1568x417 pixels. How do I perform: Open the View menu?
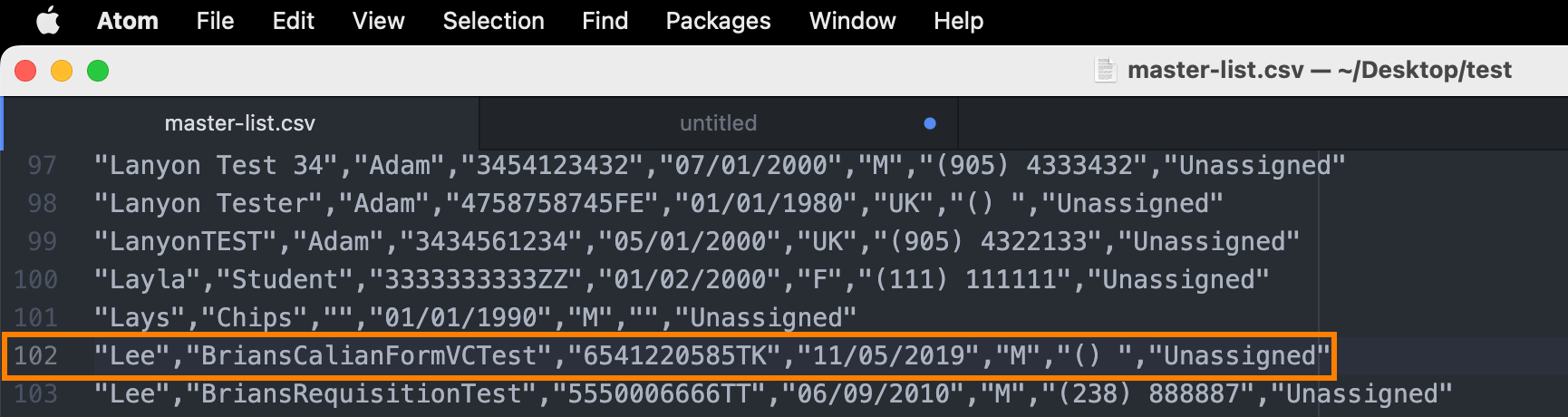point(379,21)
